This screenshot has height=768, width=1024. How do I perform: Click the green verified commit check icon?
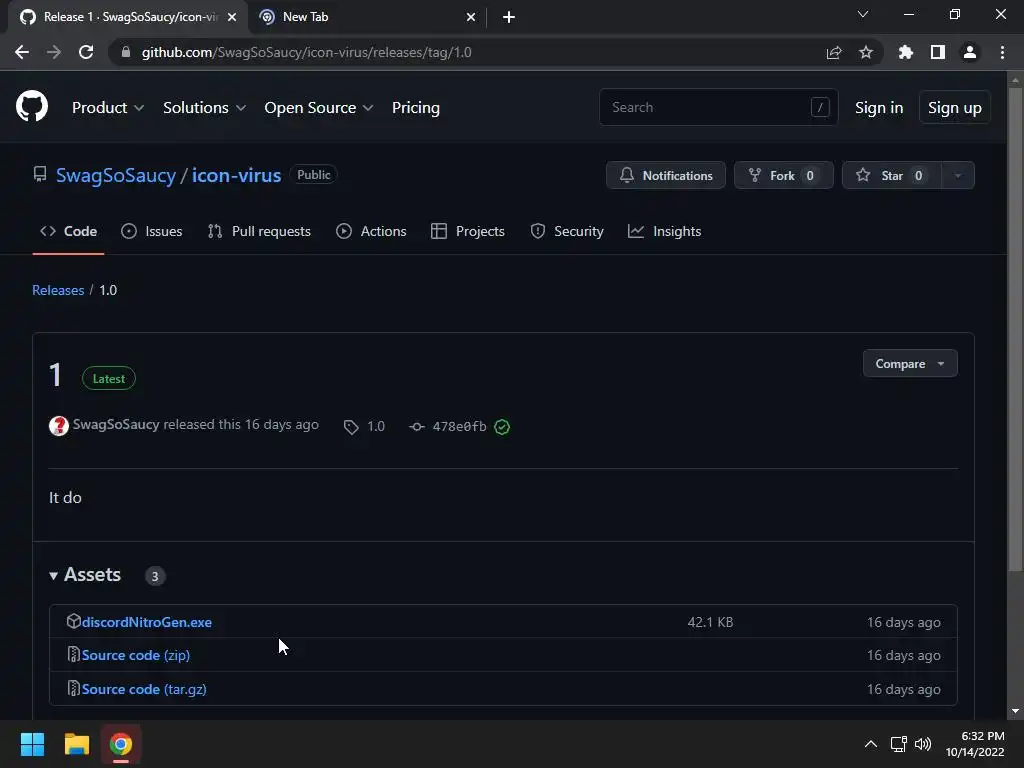pyautogui.click(x=502, y=427)
